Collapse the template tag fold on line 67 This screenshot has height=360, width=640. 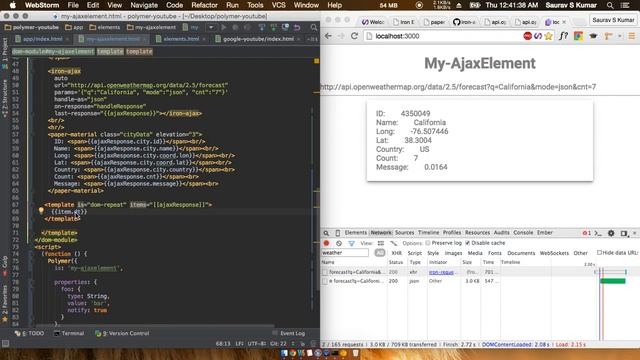pos(31,205)
